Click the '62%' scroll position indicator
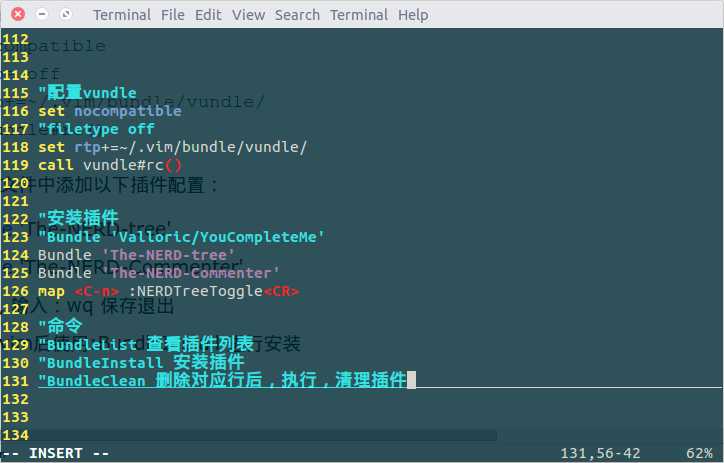The width and height of the screenshot is (724, 463). (700, 453)
